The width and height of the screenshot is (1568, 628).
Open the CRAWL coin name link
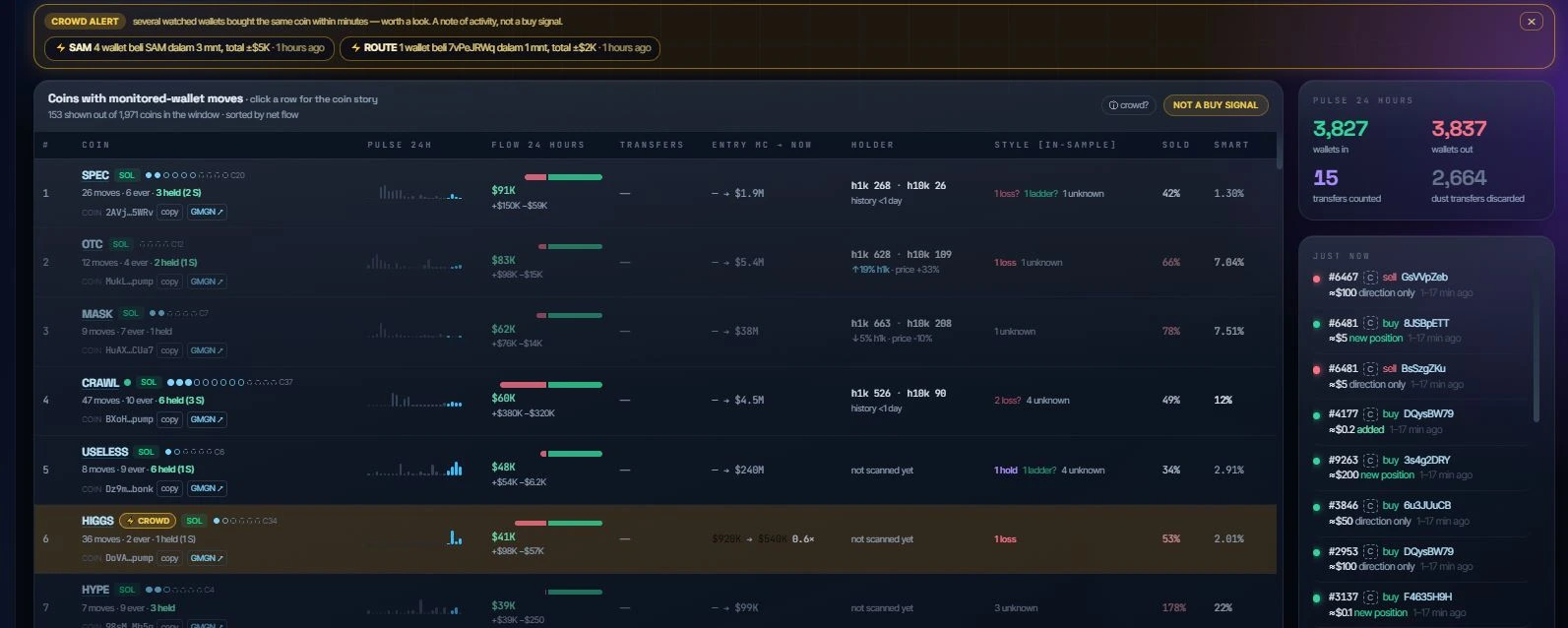(x=100, y=383)
